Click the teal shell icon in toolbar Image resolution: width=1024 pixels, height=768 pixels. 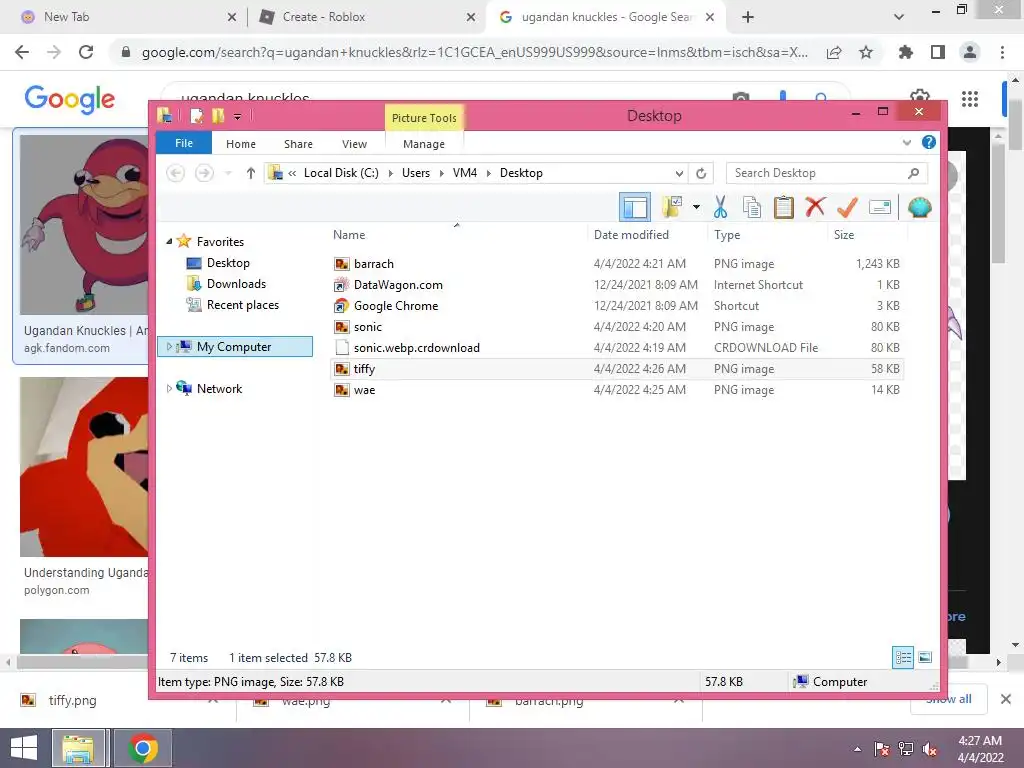tap(919, 207)
